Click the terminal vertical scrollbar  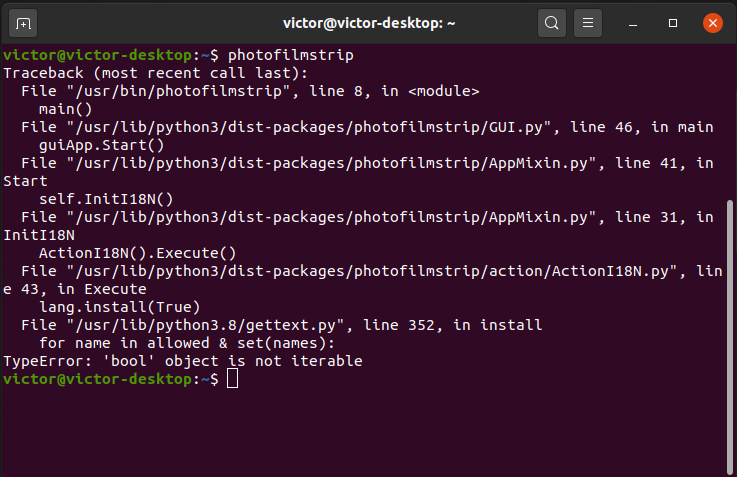coord(727,330)
